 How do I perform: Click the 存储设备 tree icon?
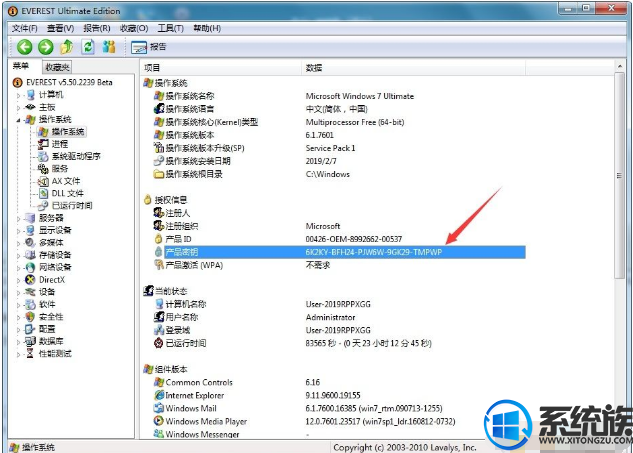click(x=30, y=255)
